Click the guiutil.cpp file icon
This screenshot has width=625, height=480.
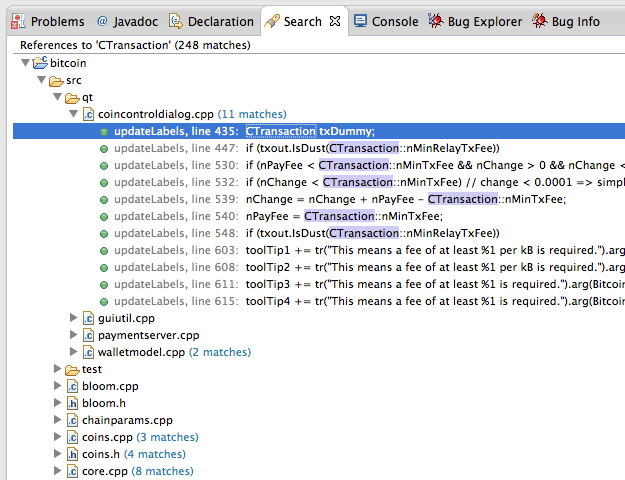pyautogui.click(x=88, y=318)
